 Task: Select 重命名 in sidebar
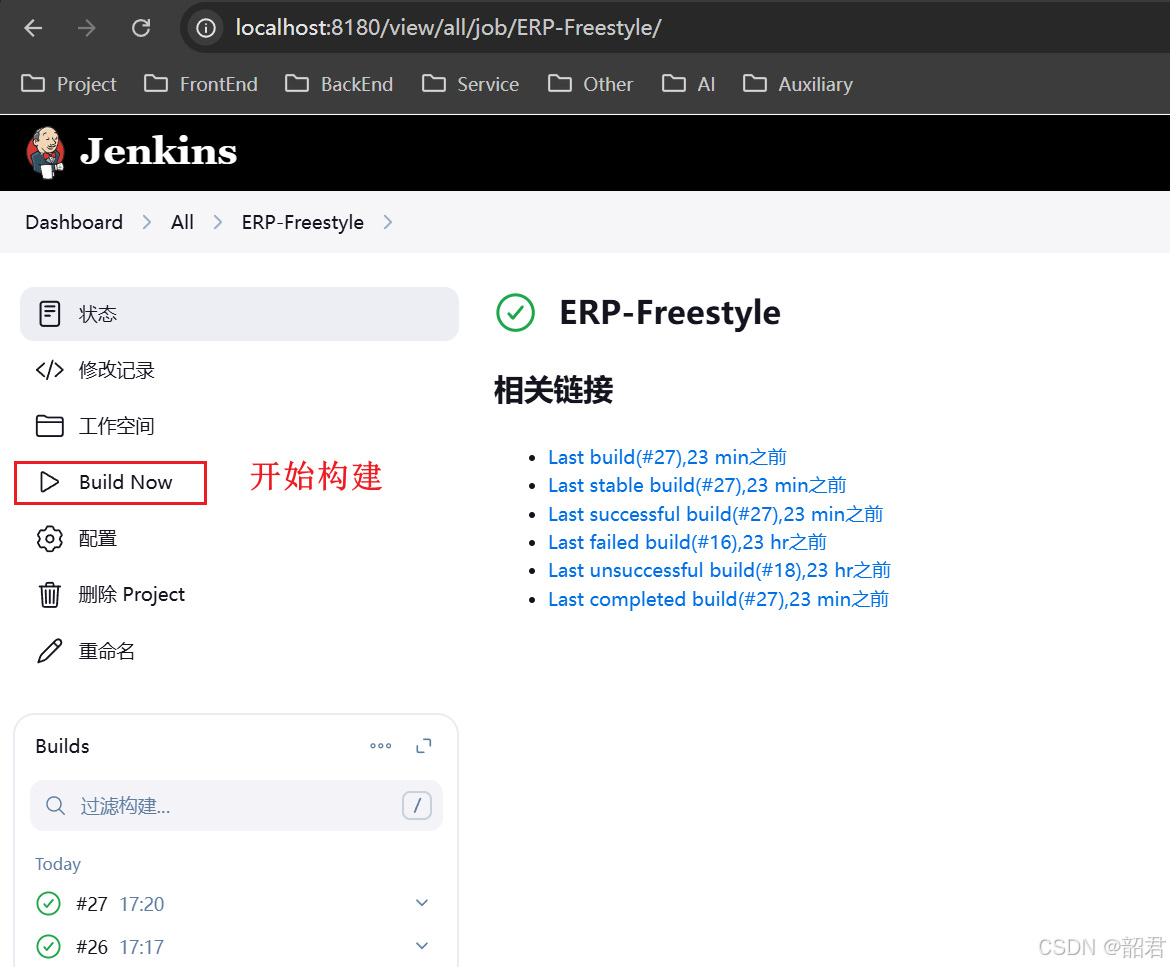point(240,651)
